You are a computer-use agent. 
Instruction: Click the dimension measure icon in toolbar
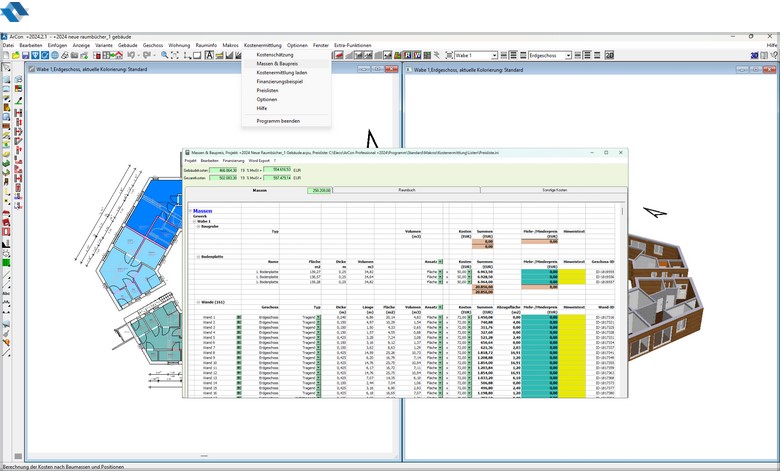click(187, 55)
